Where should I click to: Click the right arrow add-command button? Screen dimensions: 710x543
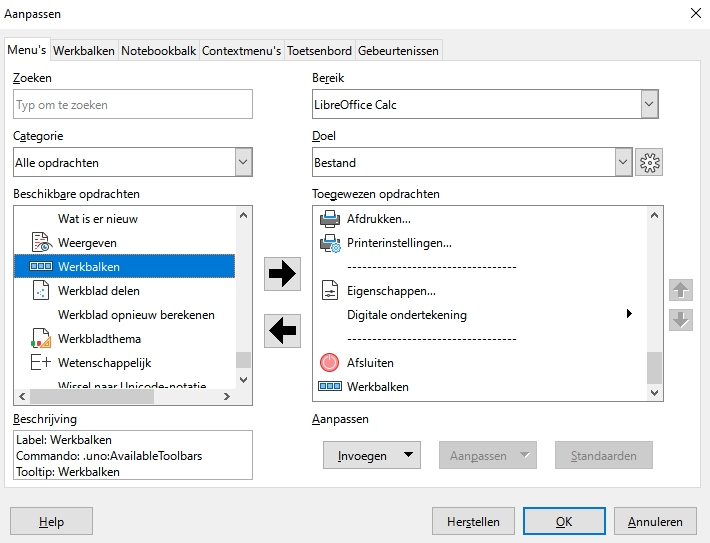[283, 274]
